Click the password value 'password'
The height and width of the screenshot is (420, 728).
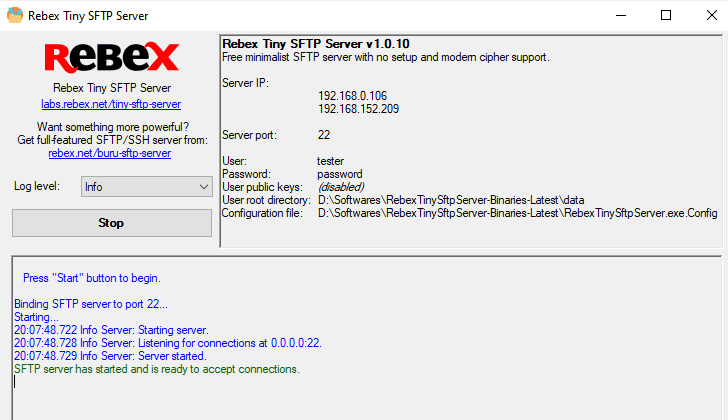[x=340, y=174]
